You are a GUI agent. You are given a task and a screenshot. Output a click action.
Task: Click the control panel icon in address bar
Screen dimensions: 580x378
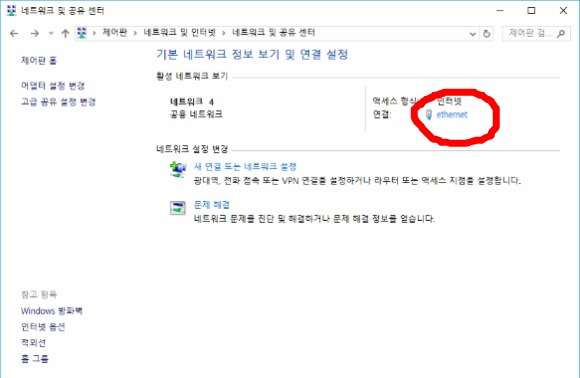point(82,33)
